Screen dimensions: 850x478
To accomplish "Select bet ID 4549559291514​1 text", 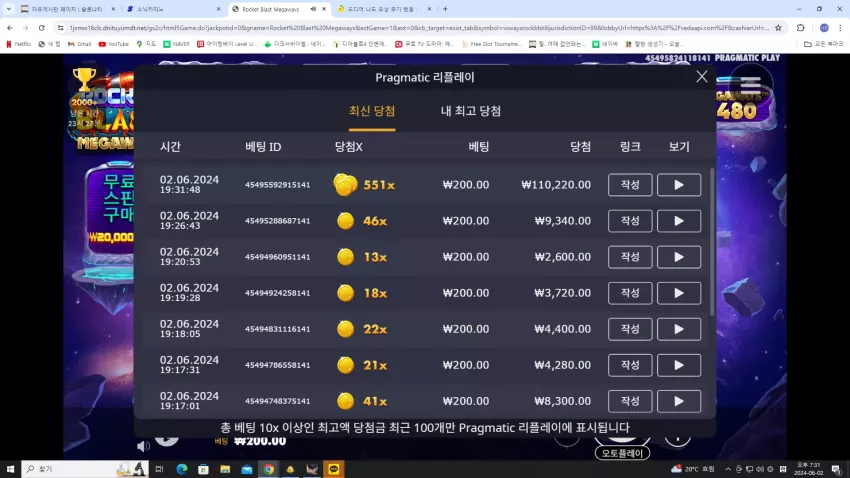I will (278, 185).
